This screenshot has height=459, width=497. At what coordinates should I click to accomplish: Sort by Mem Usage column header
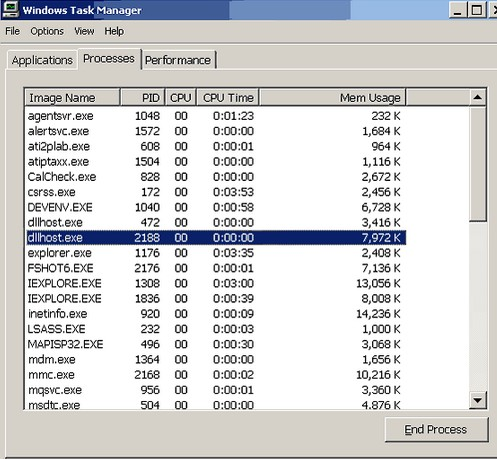click(332, 98)
